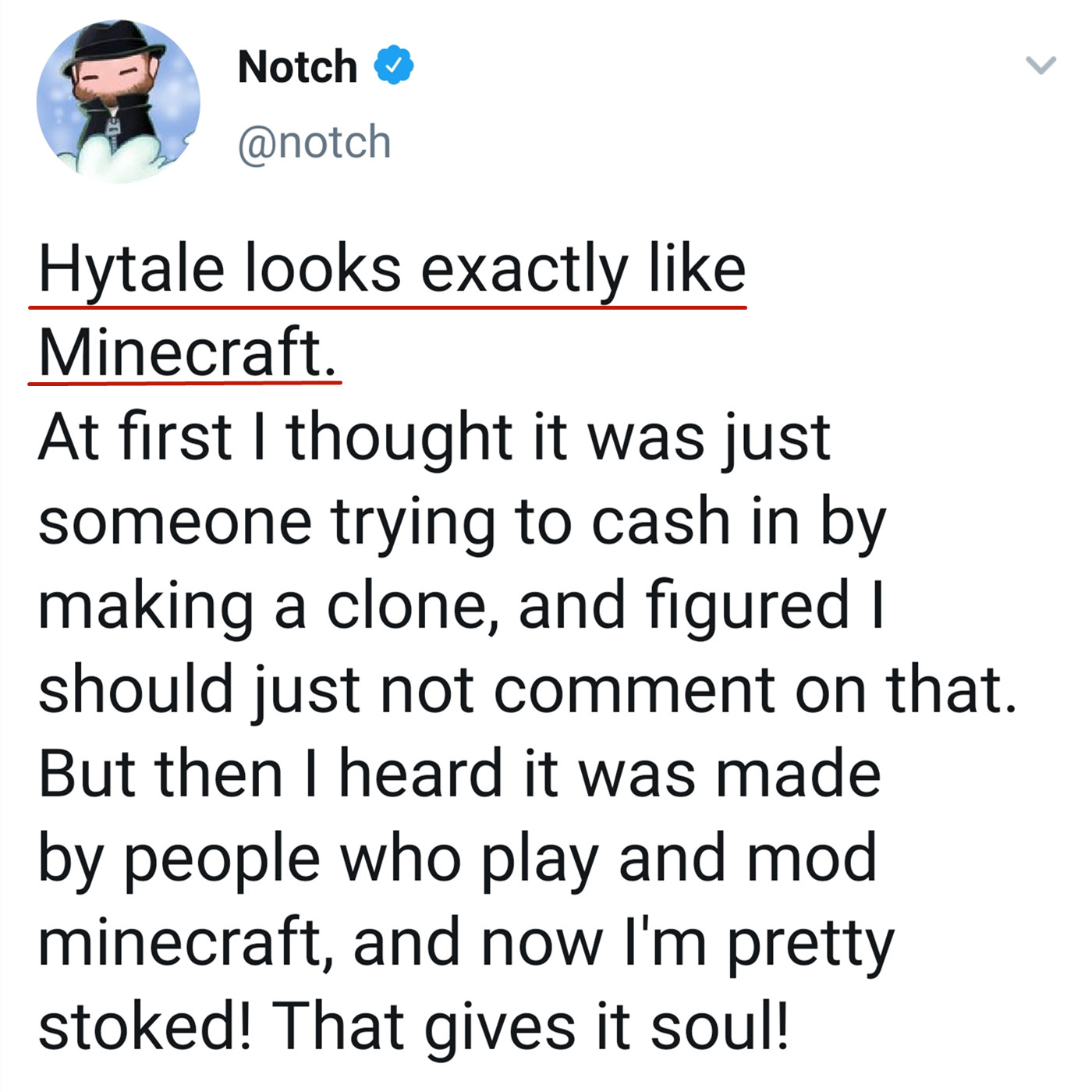Click "should just not comment on that."

tap(527, 690)
